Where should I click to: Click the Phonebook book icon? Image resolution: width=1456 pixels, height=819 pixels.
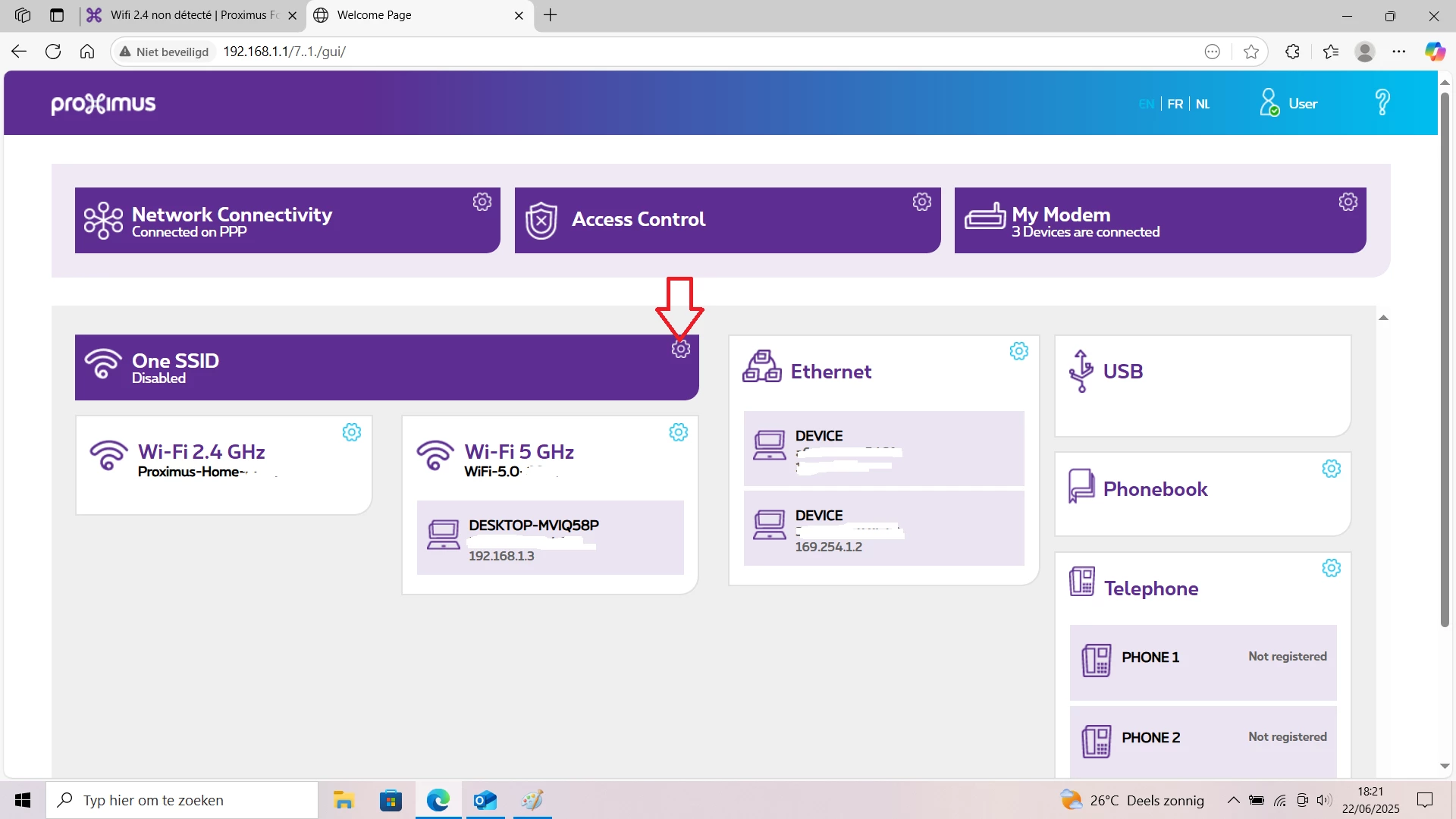[x=1081, y=486]
